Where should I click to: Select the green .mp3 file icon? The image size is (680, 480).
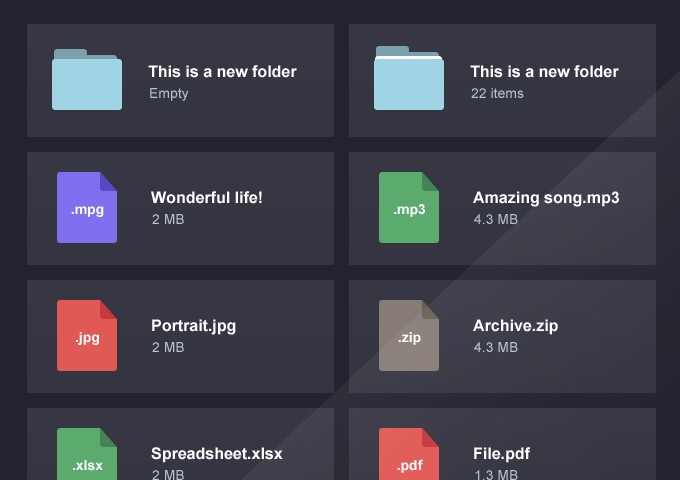pyautogui.click(x=409, y=207)
